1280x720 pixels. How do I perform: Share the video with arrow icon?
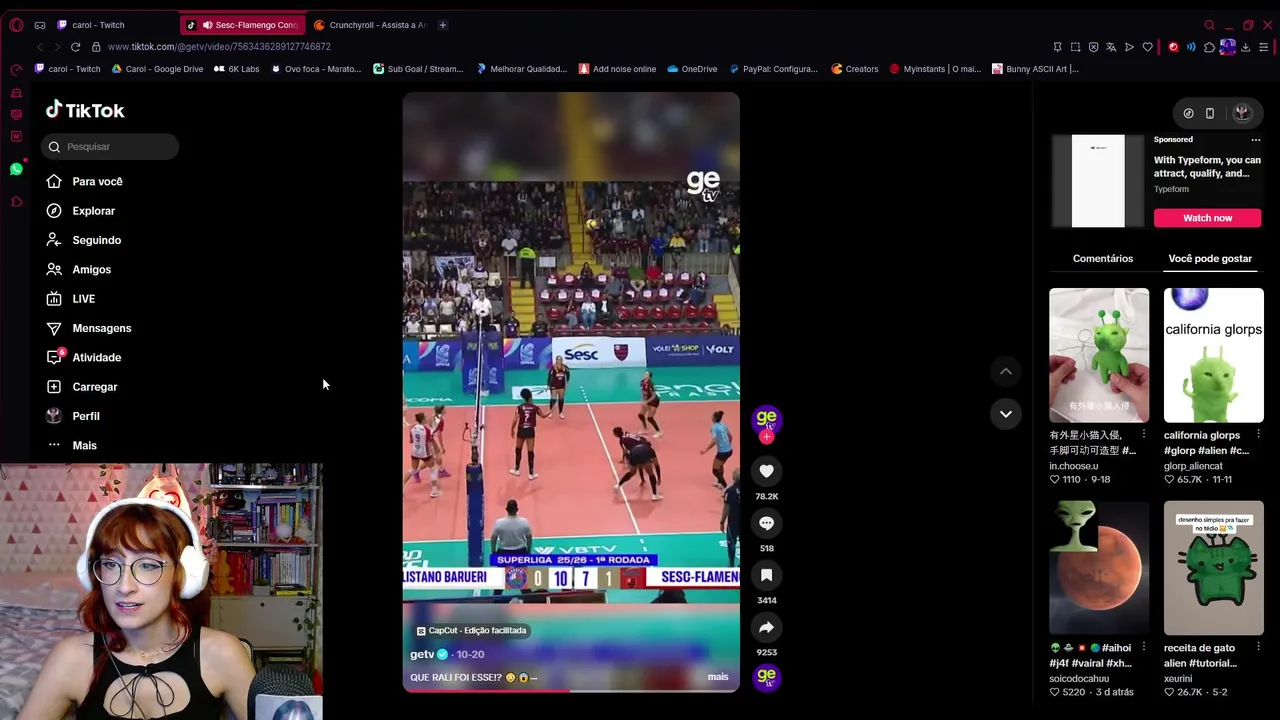[766, 627]
